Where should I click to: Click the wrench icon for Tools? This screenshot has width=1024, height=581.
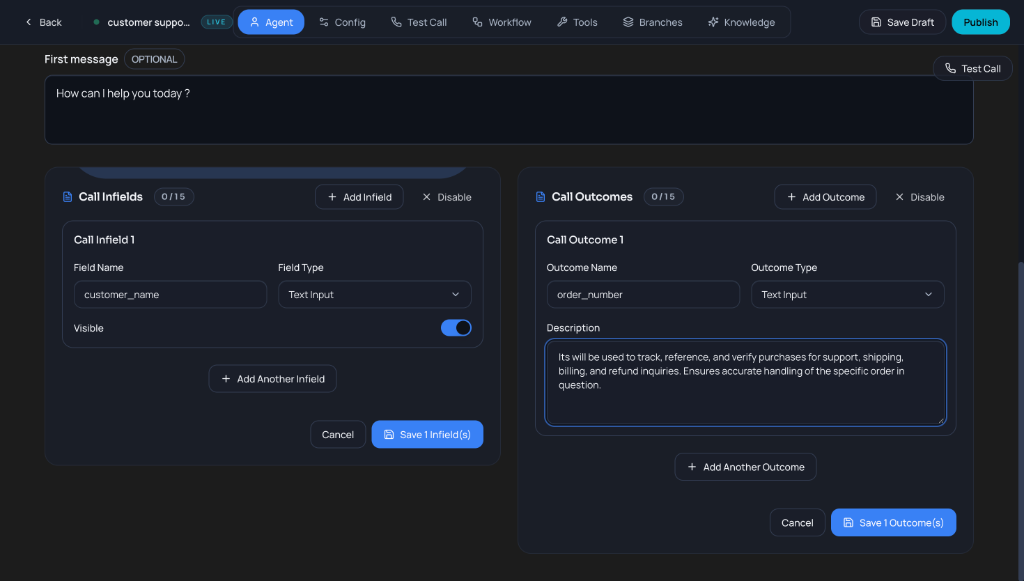click(561, 21)
